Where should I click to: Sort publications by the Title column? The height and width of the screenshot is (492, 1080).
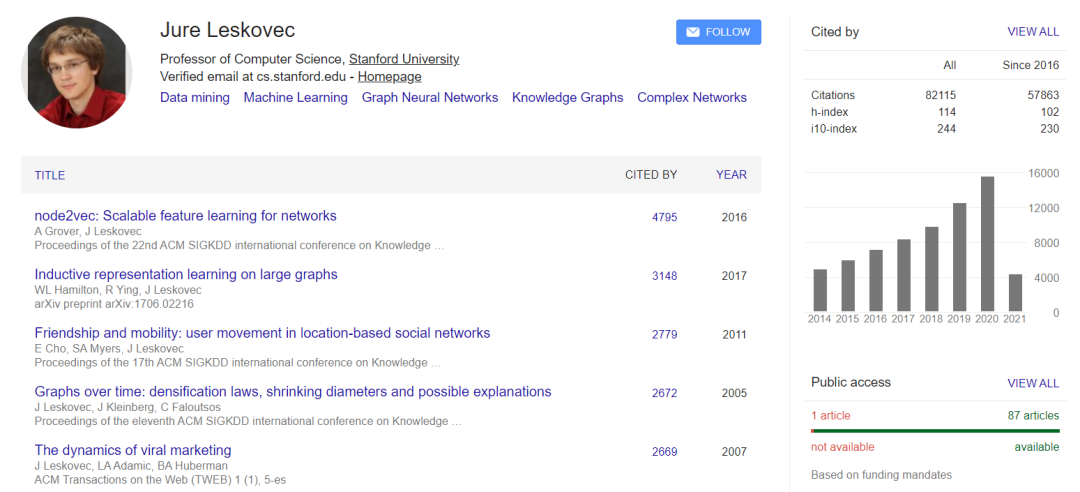(x=50, y=175)
